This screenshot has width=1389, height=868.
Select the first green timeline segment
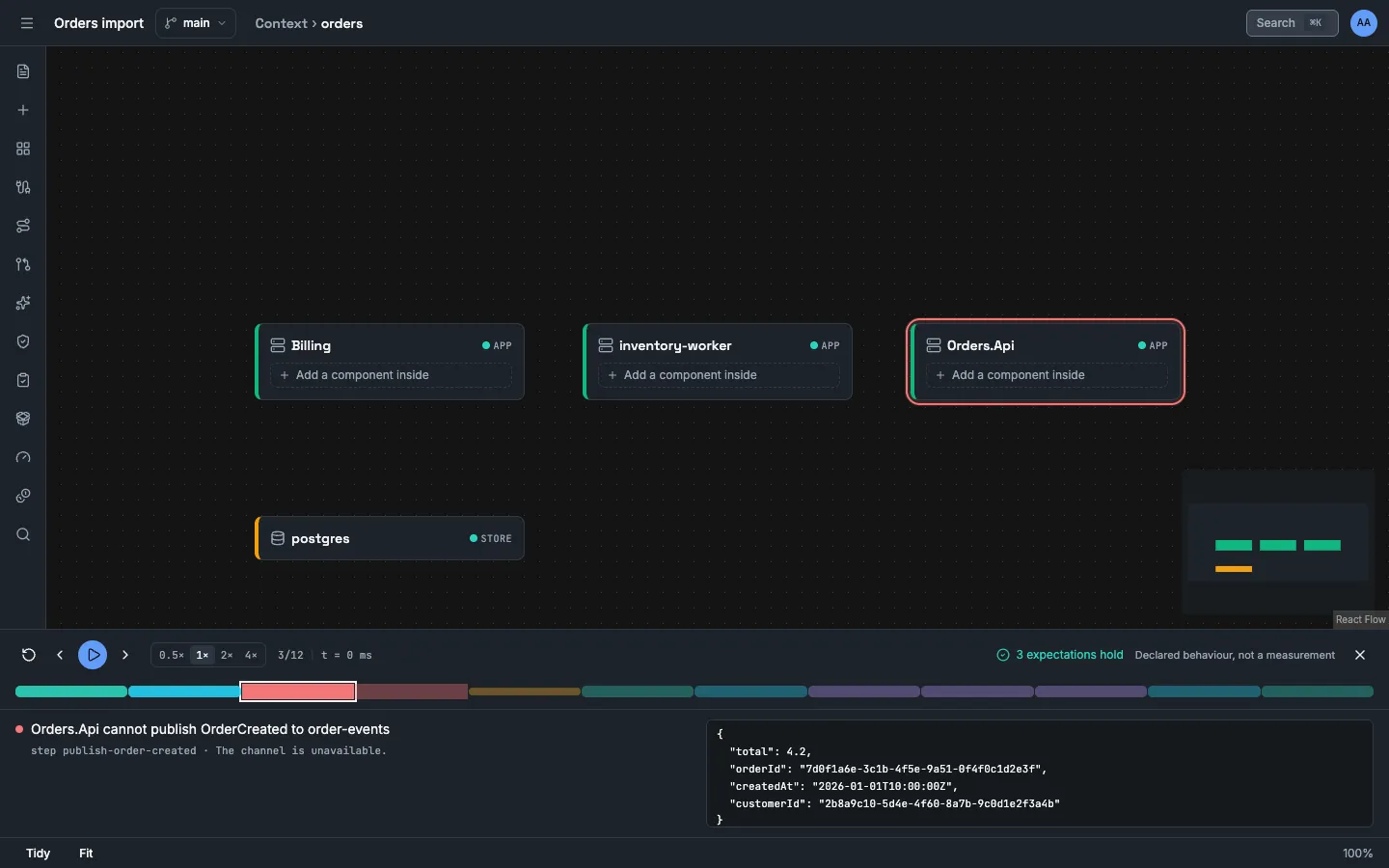pos(71,692)
